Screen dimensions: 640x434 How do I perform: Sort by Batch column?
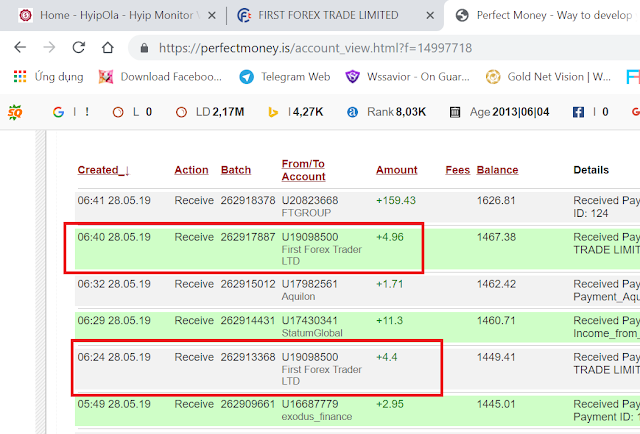click(x=236, y=170)
